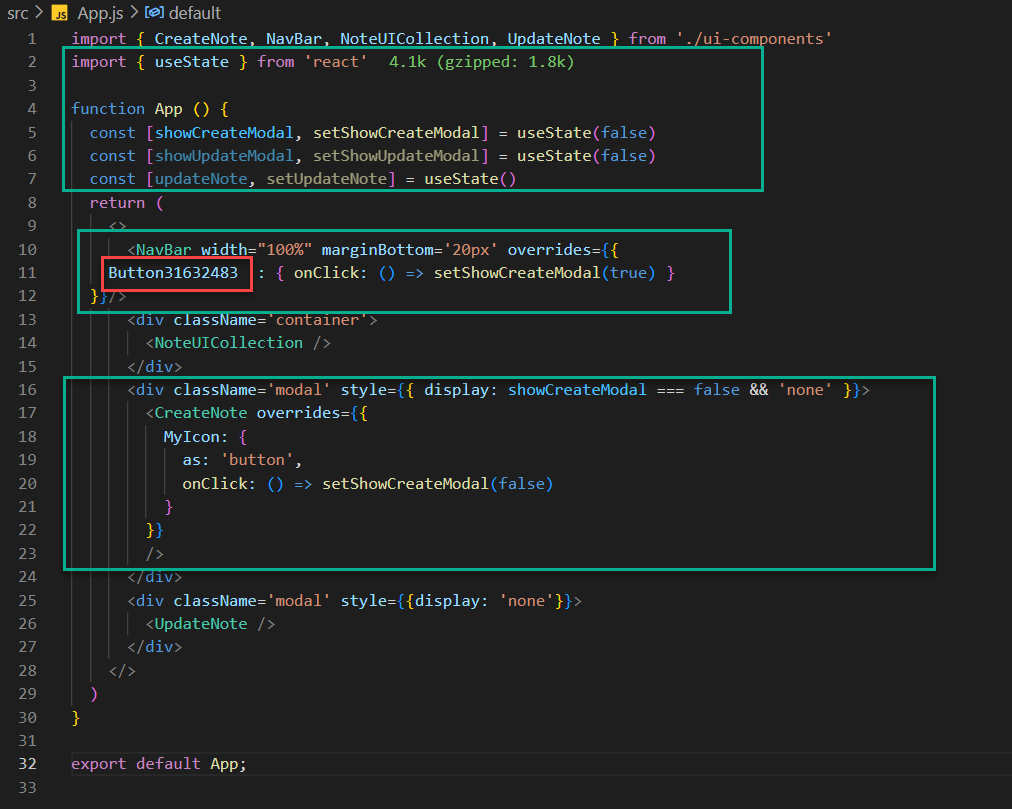Click 'showCreateModal' on line 5
This screenshot has width=1012, height=809.
point(224,132)
